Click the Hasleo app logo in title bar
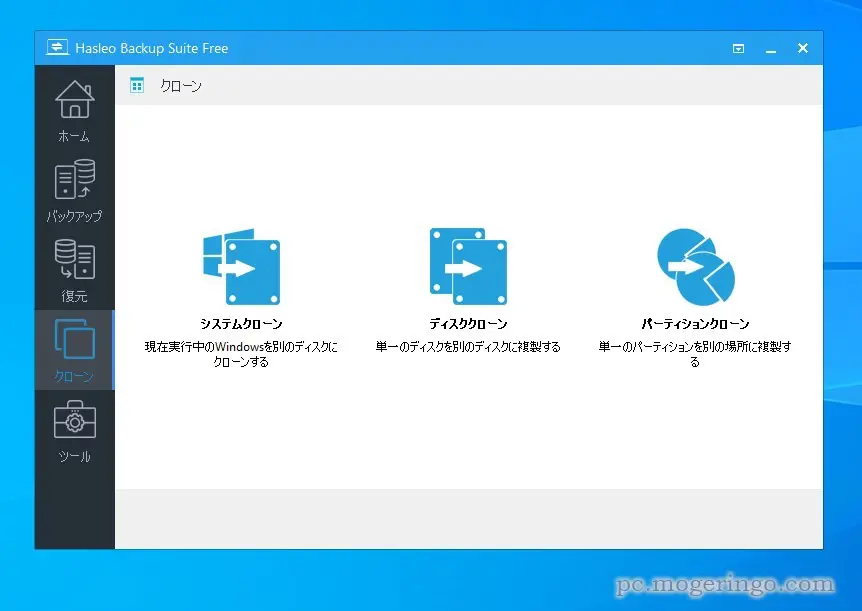Image resolution: width=862 pixels, height=611 pixels. point(57,47)
